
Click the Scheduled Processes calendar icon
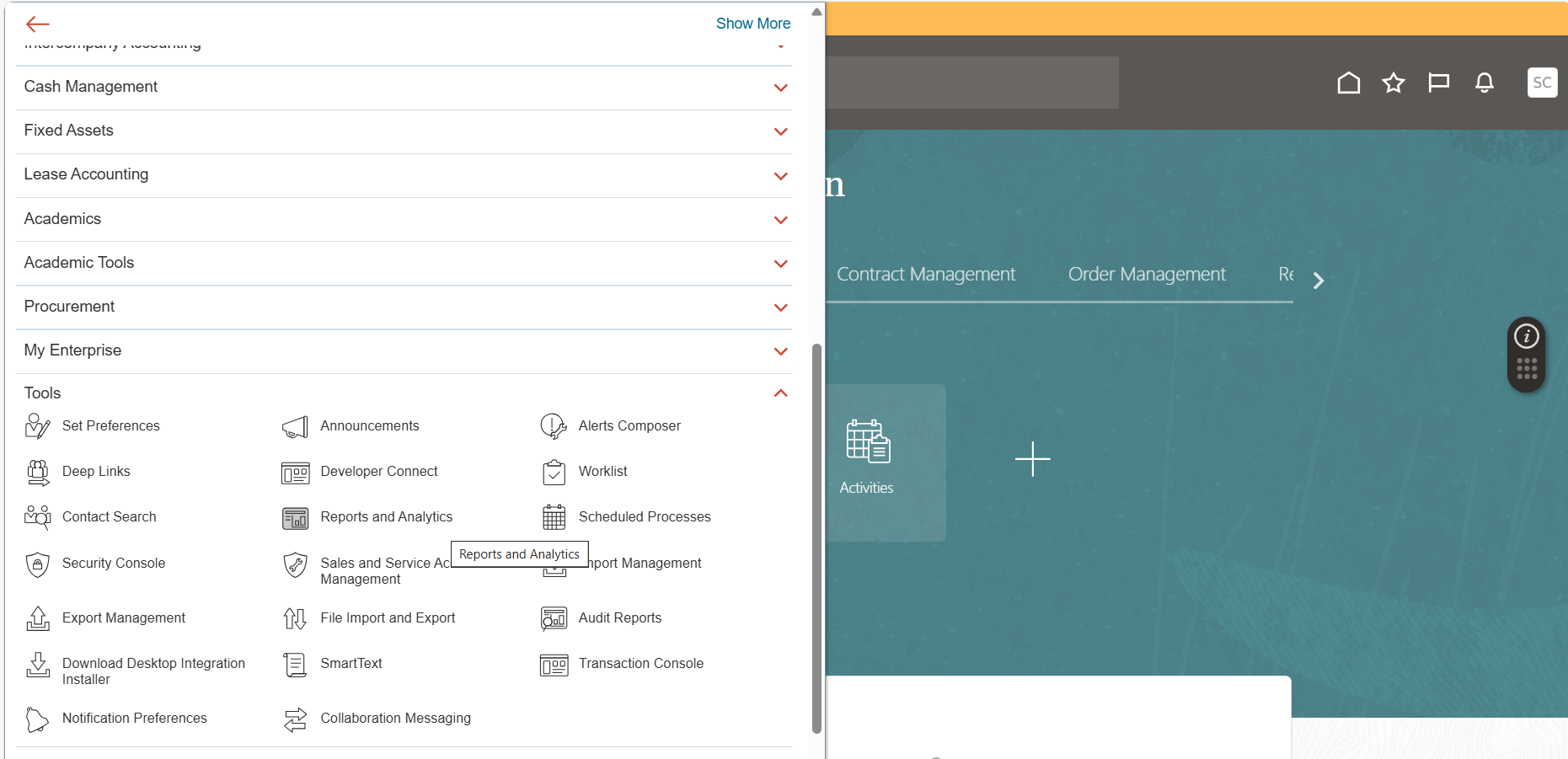(x=554, y=517)
